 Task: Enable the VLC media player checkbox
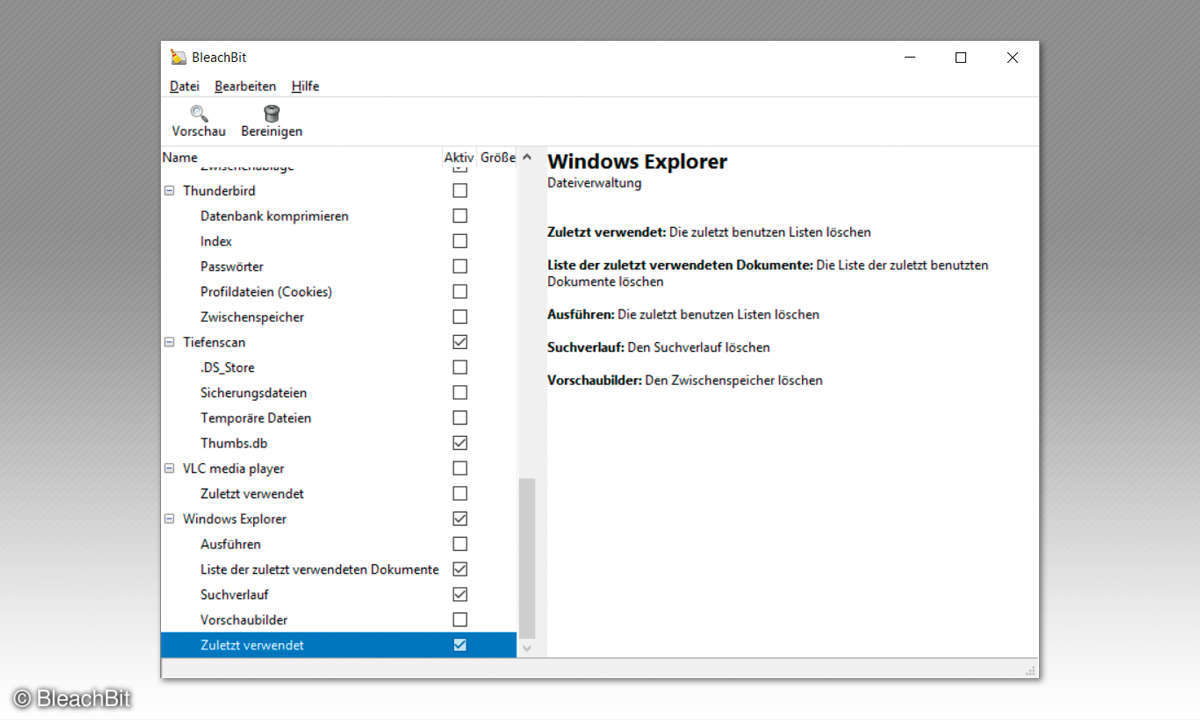460,468
